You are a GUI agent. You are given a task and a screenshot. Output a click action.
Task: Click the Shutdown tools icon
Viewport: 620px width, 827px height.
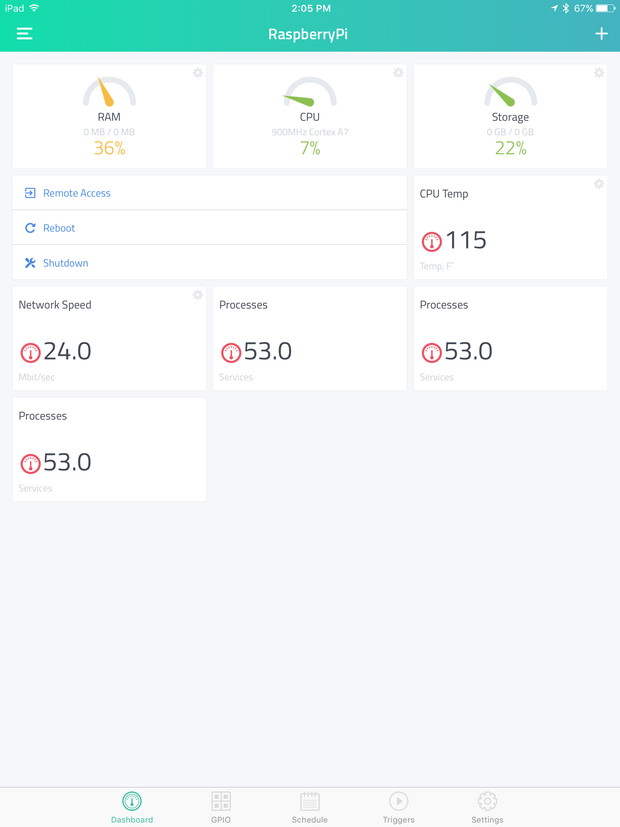(x=30, y=263)
